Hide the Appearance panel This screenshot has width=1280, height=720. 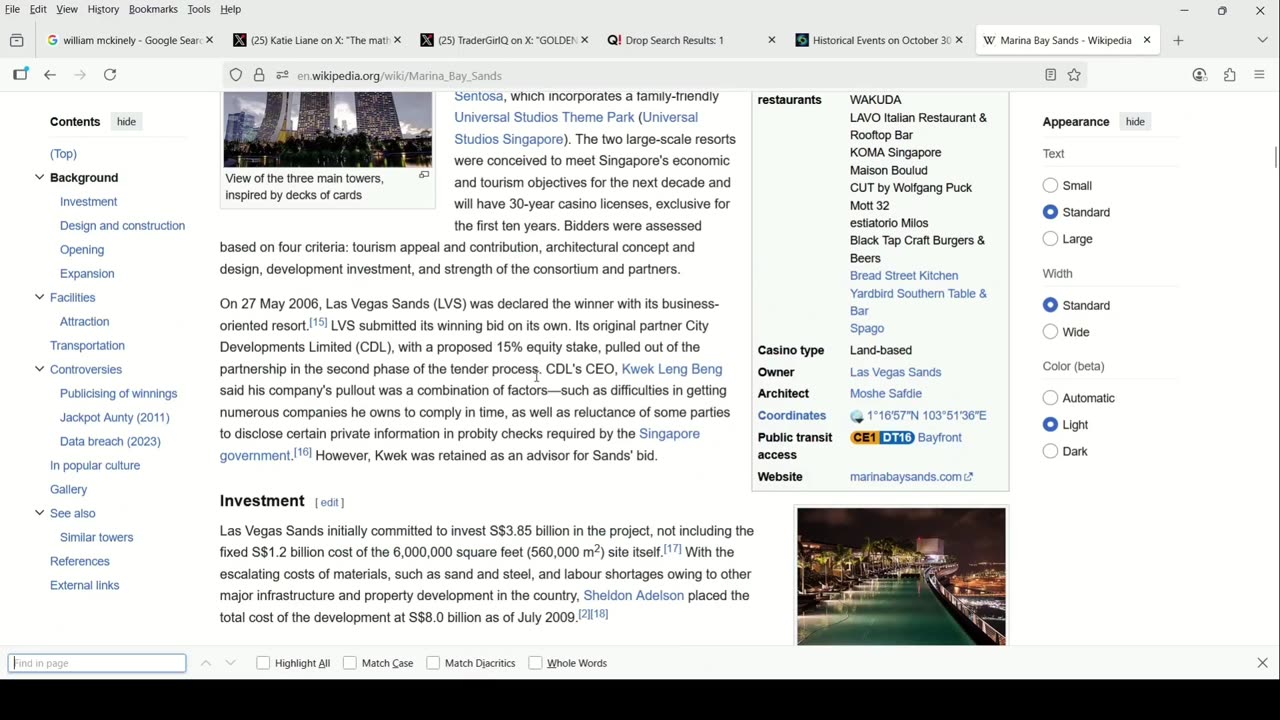pos(1135,122)
